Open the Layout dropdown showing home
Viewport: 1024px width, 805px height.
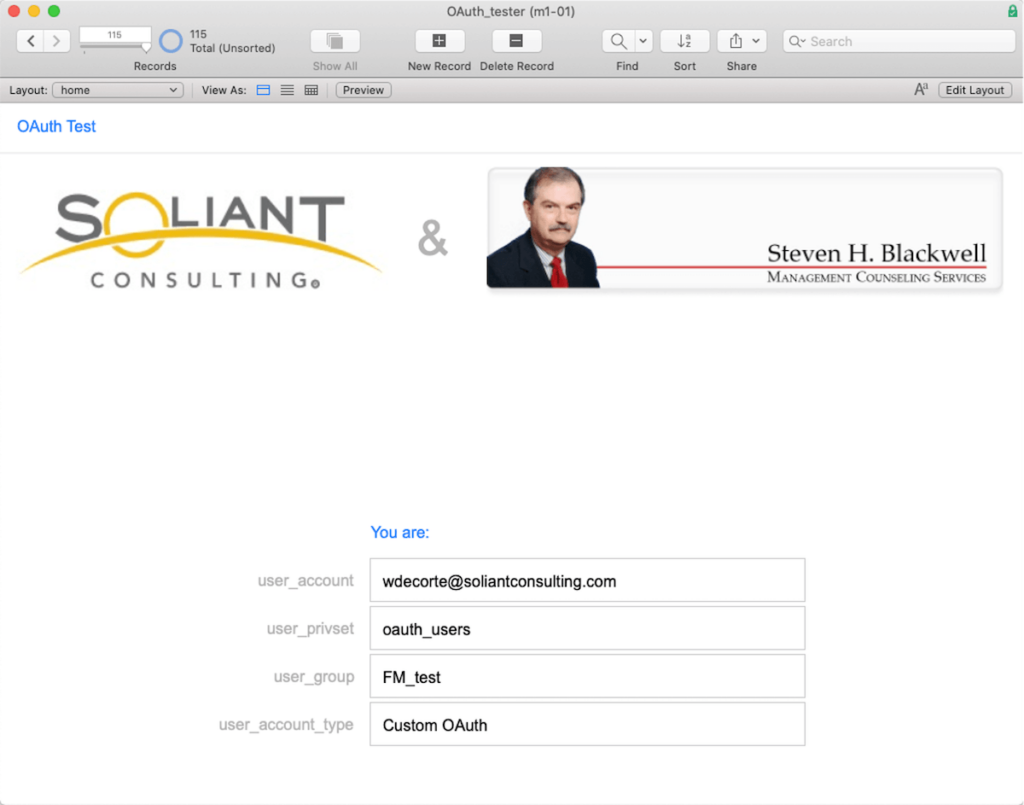[117, 90]
